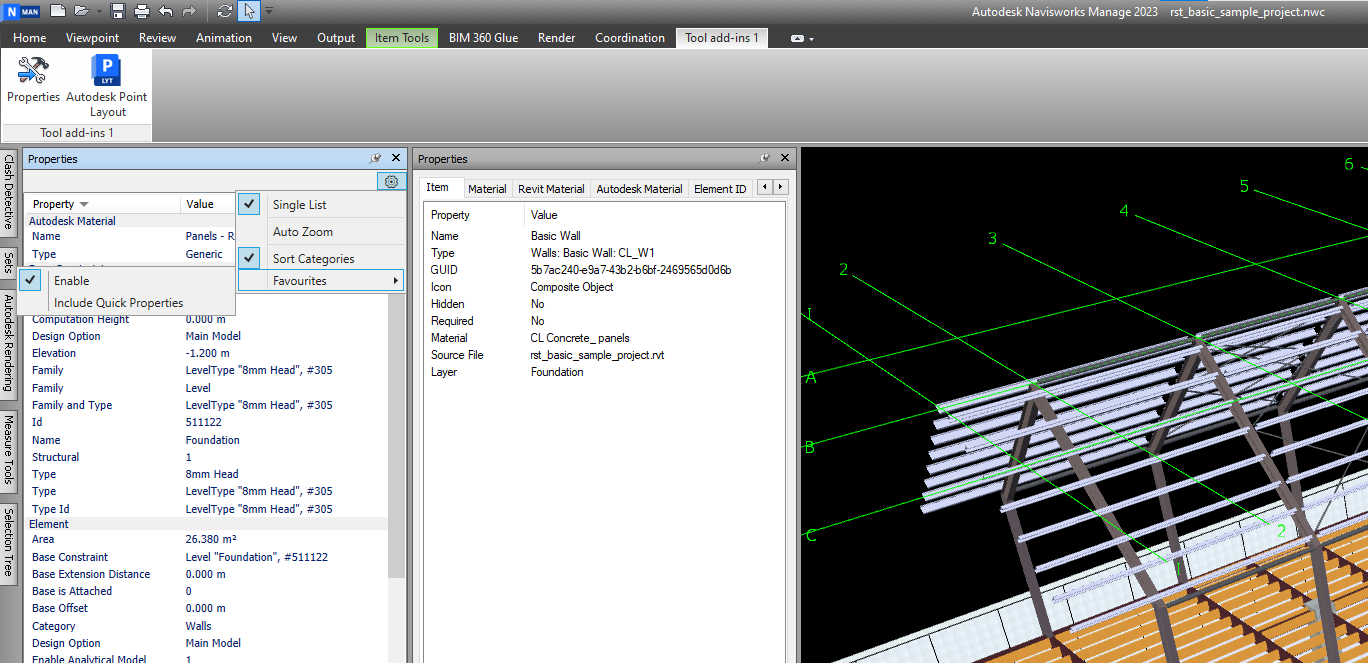Toggle the Enable favourites option

[71, 281]
